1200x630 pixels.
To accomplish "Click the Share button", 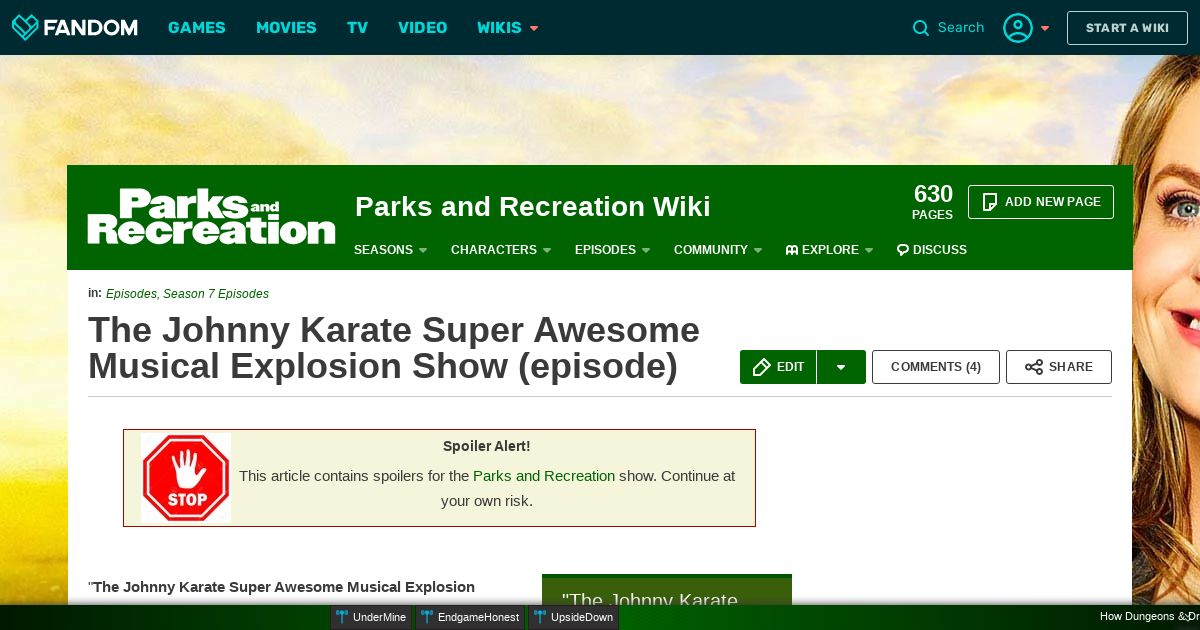I will [1059, 367].
